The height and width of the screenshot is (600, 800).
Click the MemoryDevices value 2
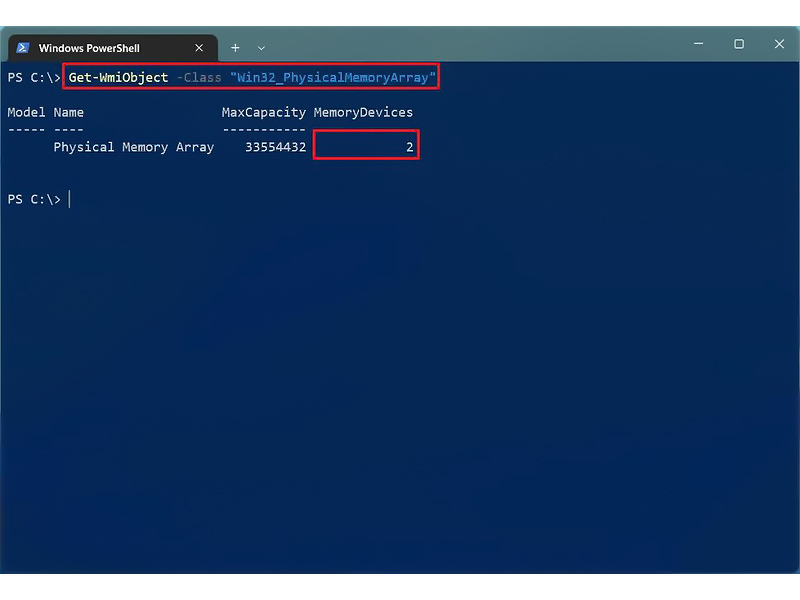[409, 147]
